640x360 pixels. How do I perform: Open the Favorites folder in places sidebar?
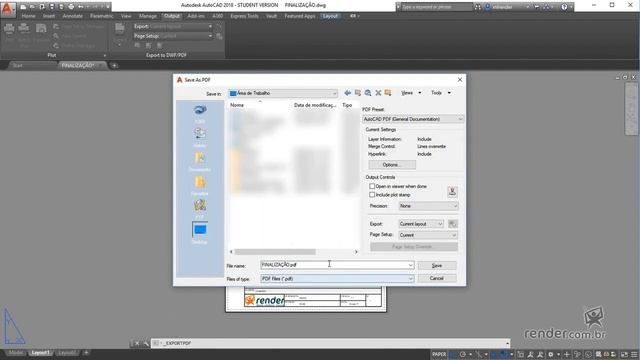pos(200,186)
